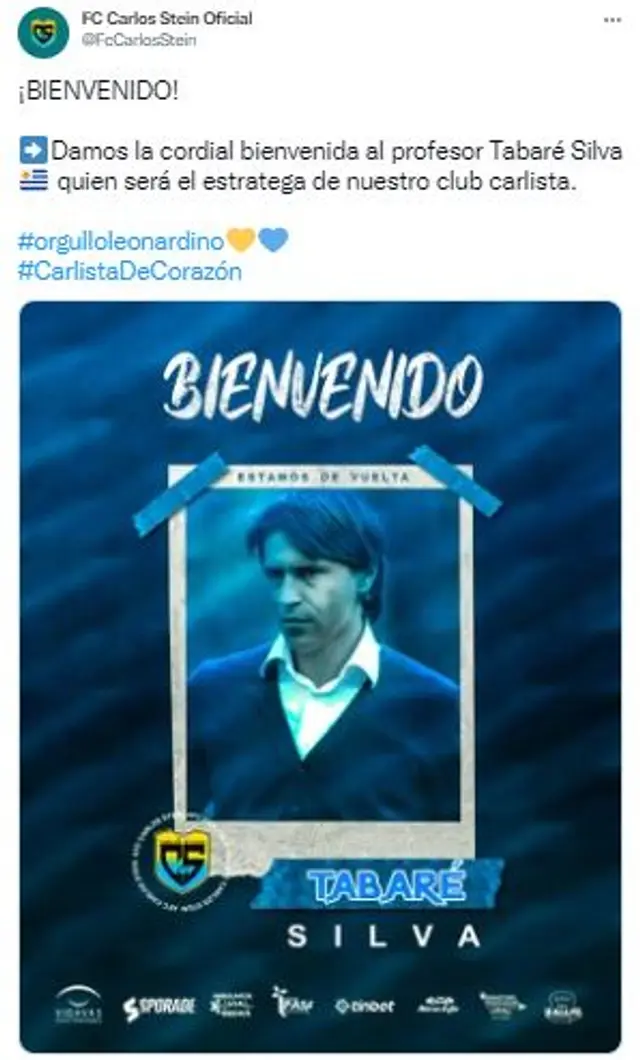The height and width of the screenshot is (1060, 640).
Task: Click the club crest badge on the poster
Action: 181,859
